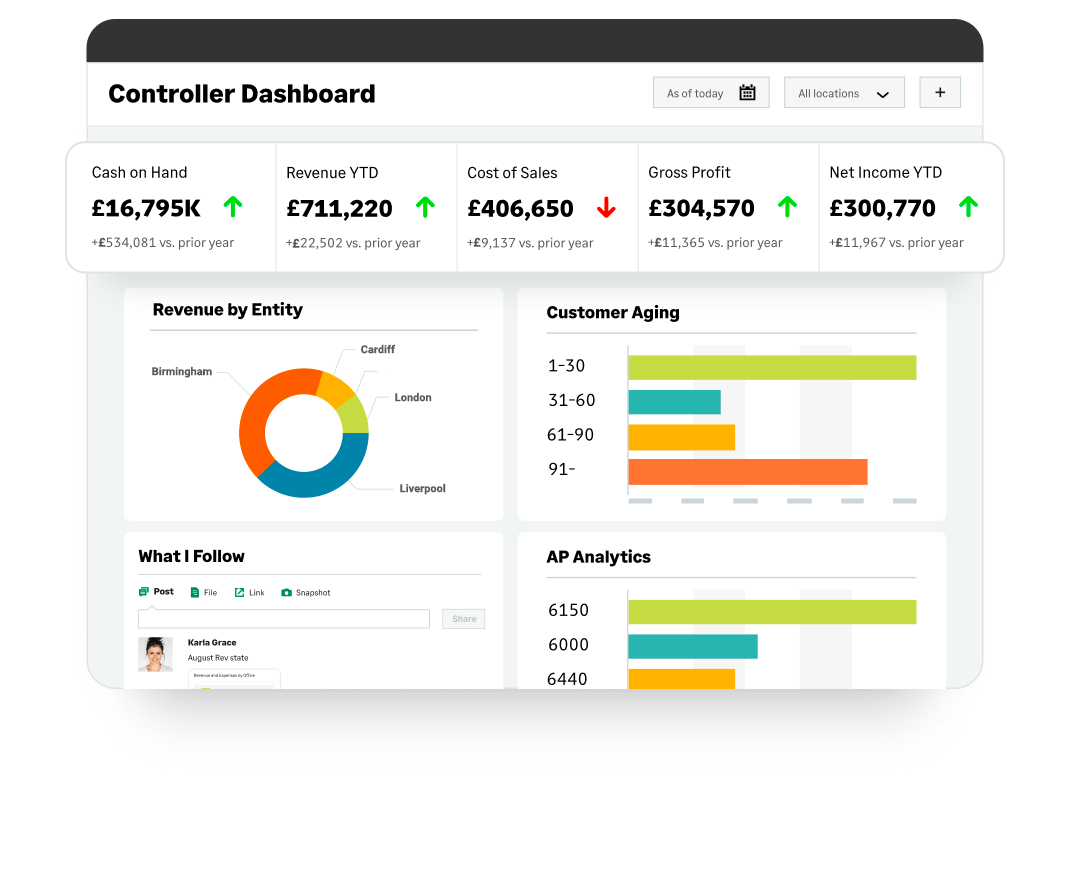Click the August Rev state post text
Image resolution: width=1070 pixels, height=880 pixels.
point(218,658)
